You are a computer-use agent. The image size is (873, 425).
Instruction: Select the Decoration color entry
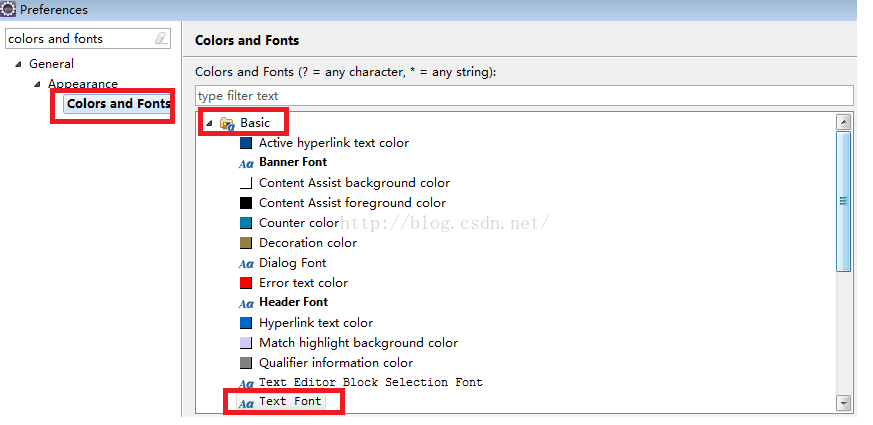[x=308, y=243]
